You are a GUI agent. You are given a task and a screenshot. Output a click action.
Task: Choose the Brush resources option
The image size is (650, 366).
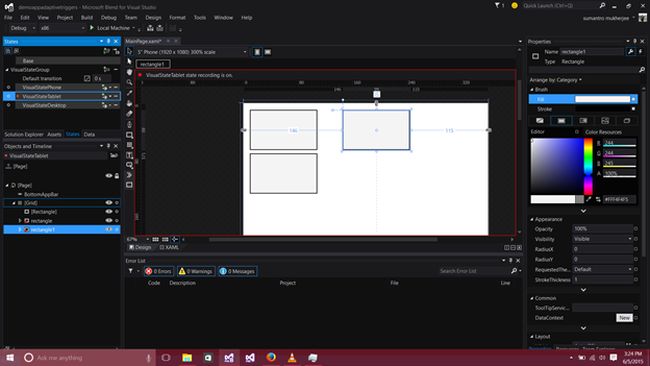(x=627, y=121)
